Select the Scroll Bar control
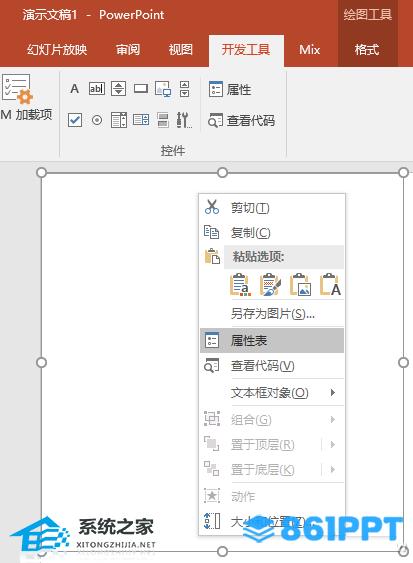Viewport: 413px width, 563px height. 185,89
